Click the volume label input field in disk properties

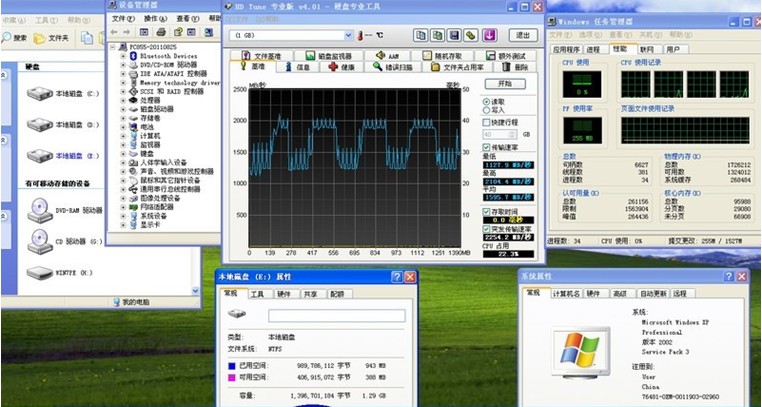tap(309, 315)
